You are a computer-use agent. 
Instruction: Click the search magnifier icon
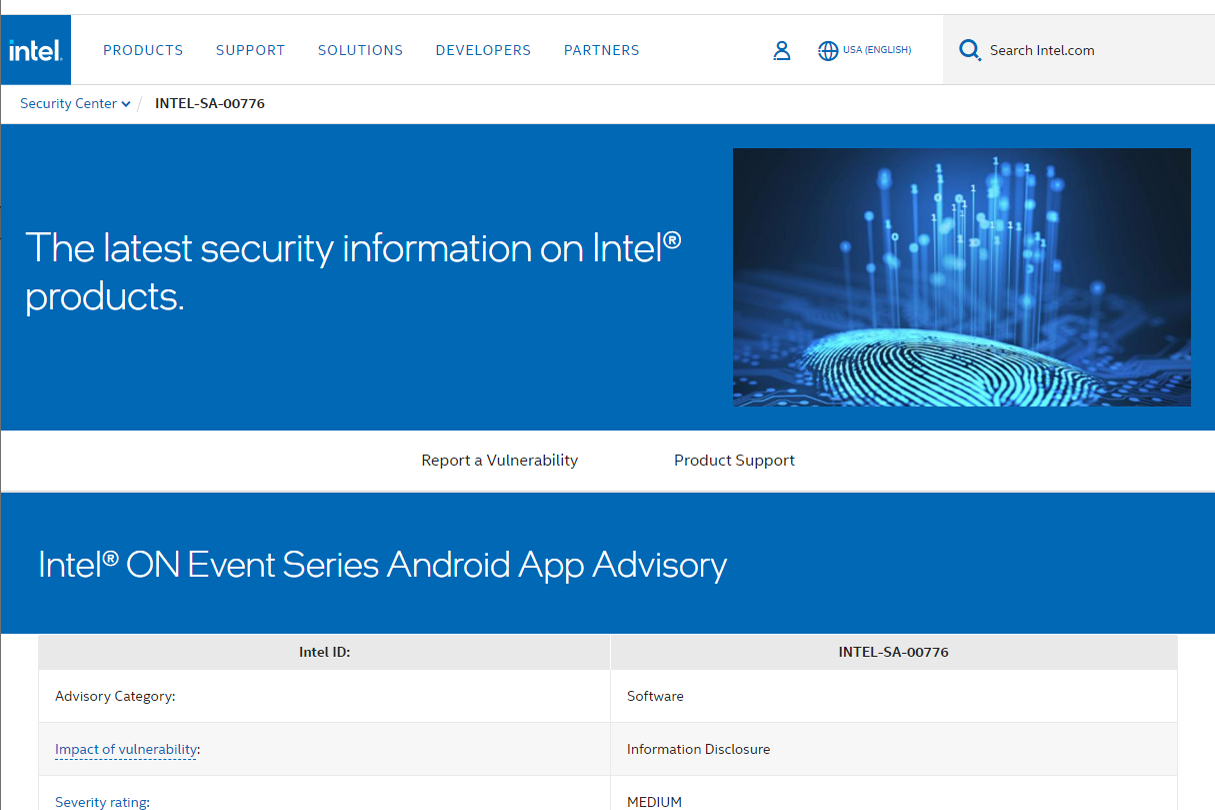pyautogui.click(x=969, y=50)
